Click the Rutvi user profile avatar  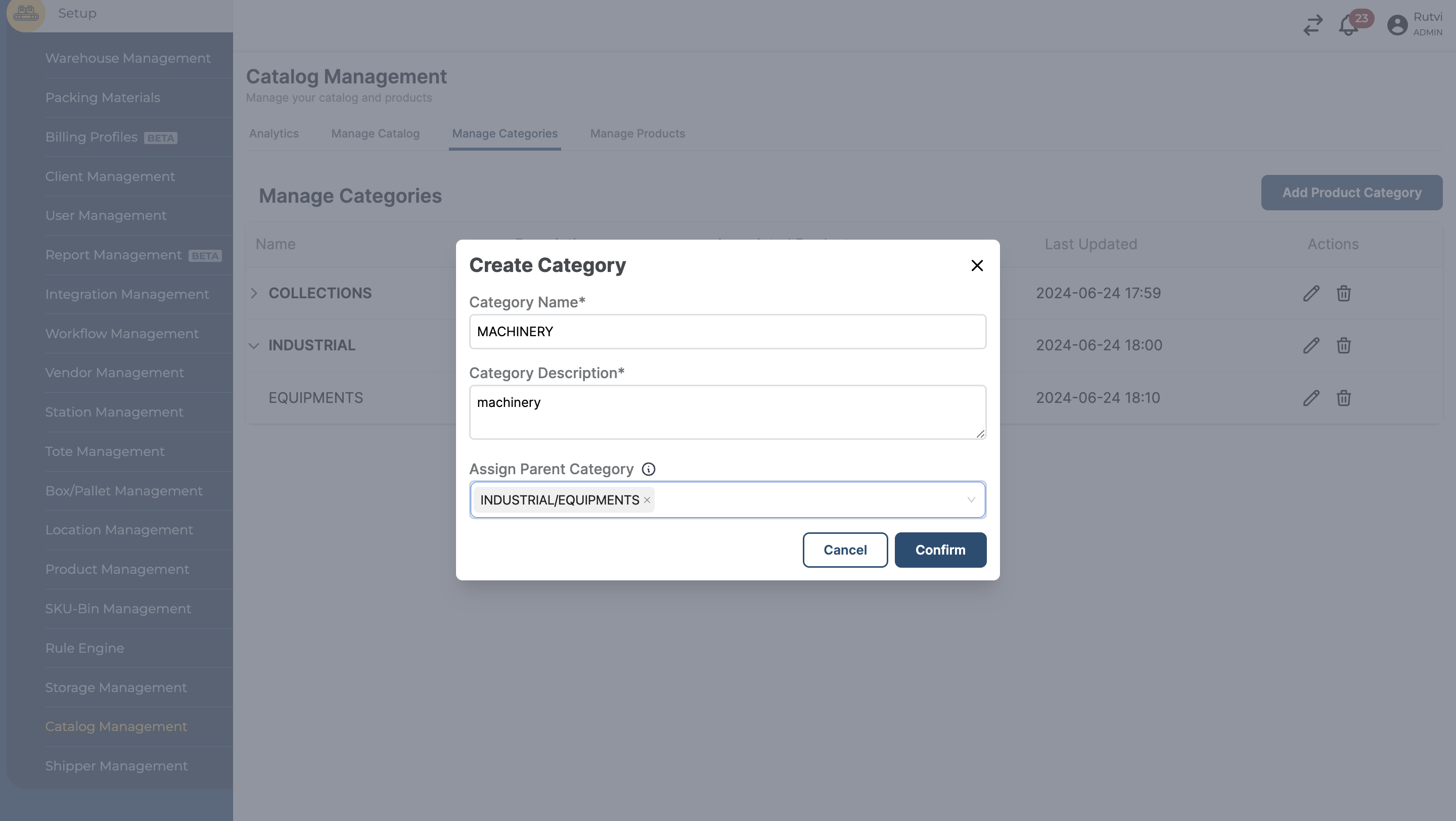[x=1397, y=25]
